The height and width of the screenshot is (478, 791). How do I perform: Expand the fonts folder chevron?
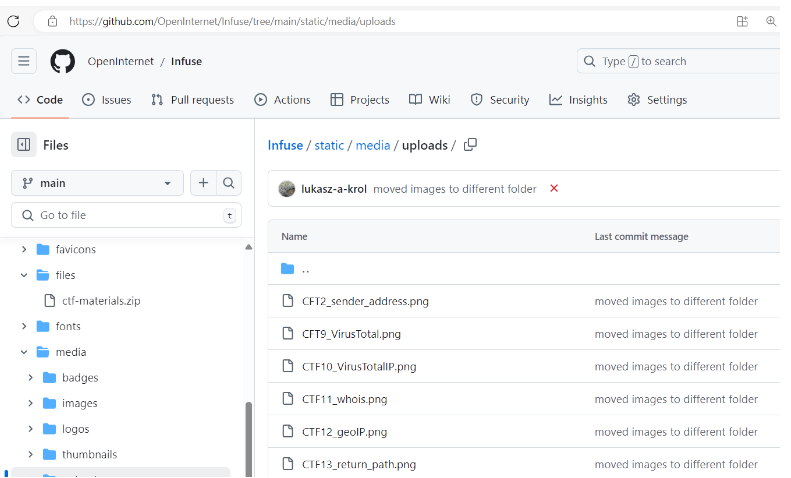(24, 326)
